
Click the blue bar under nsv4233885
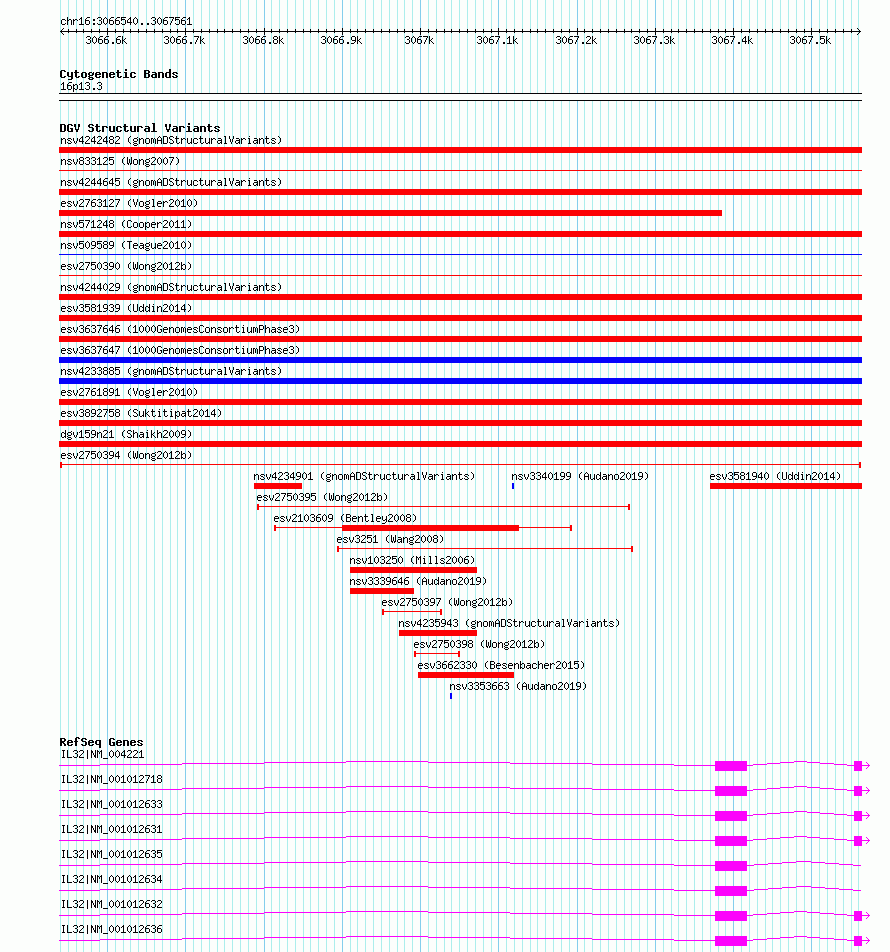point(460,381)
